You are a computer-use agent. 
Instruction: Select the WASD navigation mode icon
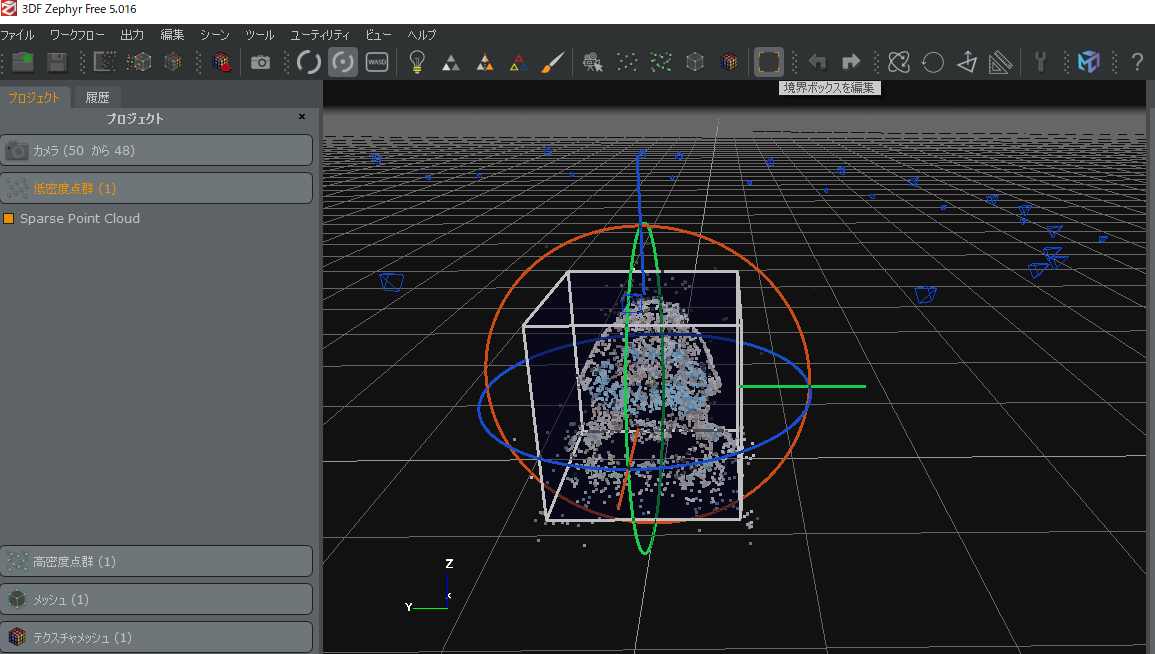(x=377, y=62)
